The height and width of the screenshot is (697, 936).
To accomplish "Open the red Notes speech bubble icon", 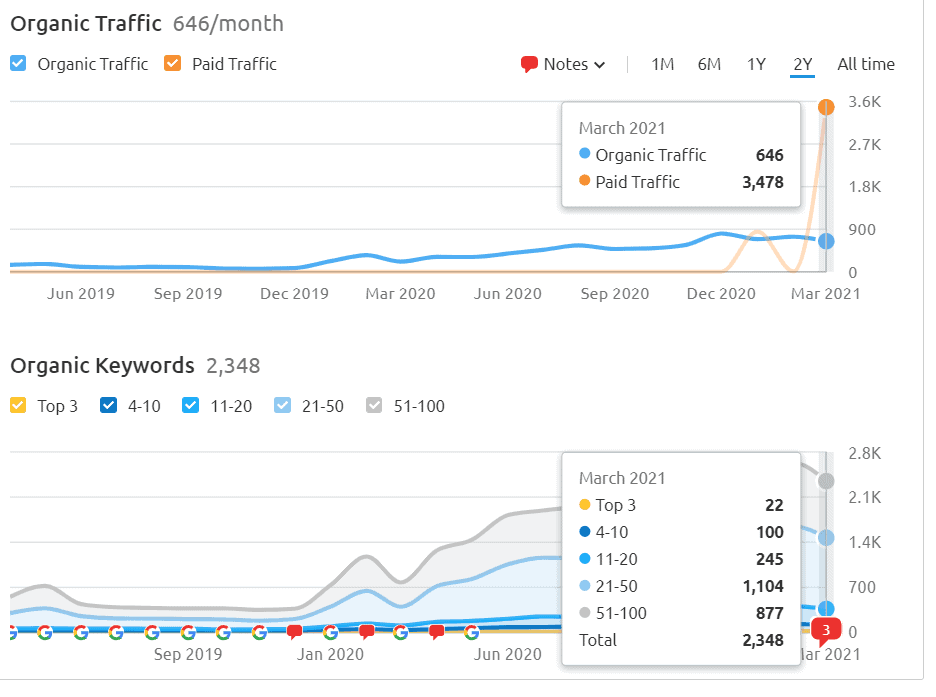I will click(x=529, y=64).
